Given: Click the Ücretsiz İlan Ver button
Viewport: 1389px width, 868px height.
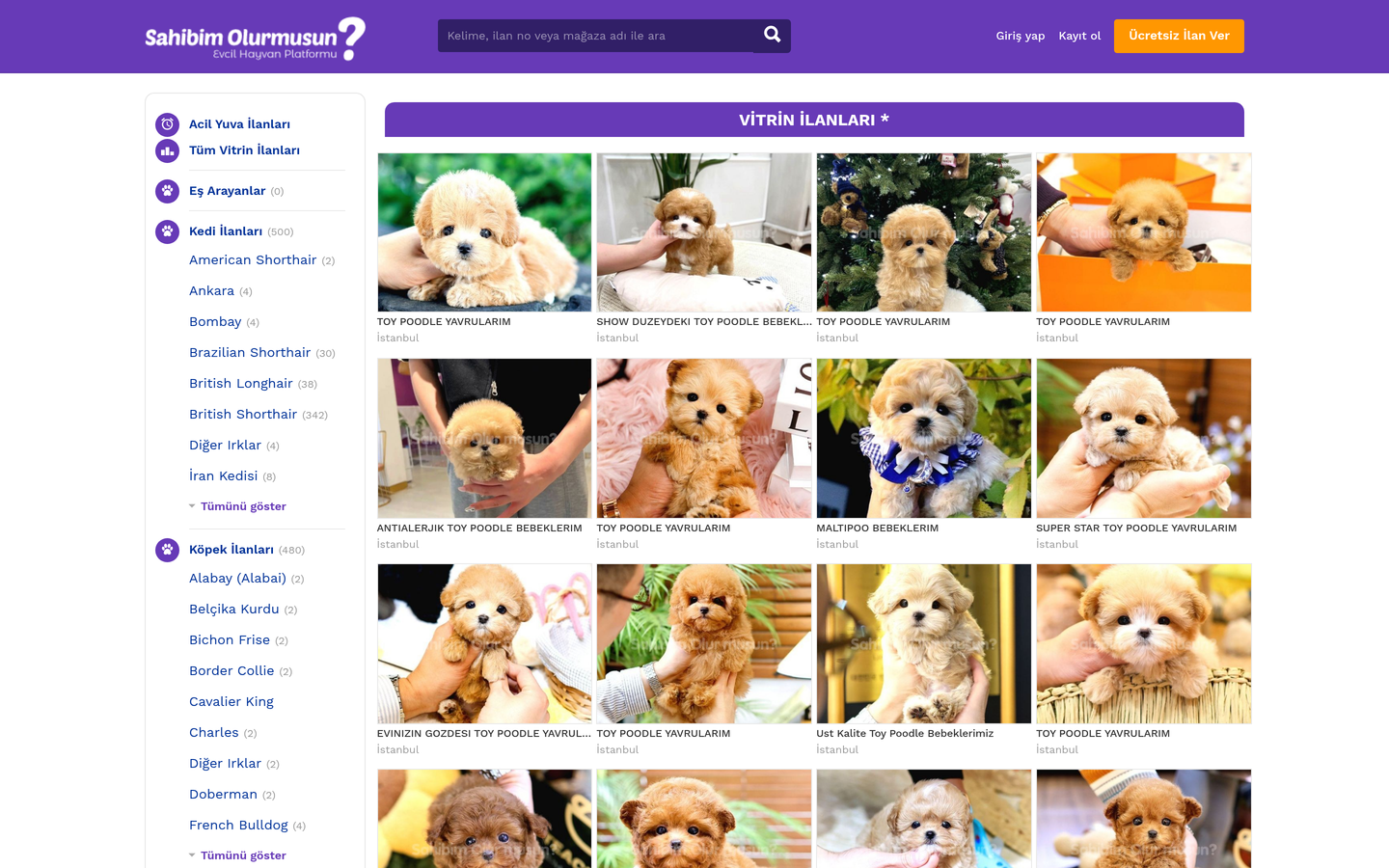Looking at the screenshot, I should coord(1179,36).
